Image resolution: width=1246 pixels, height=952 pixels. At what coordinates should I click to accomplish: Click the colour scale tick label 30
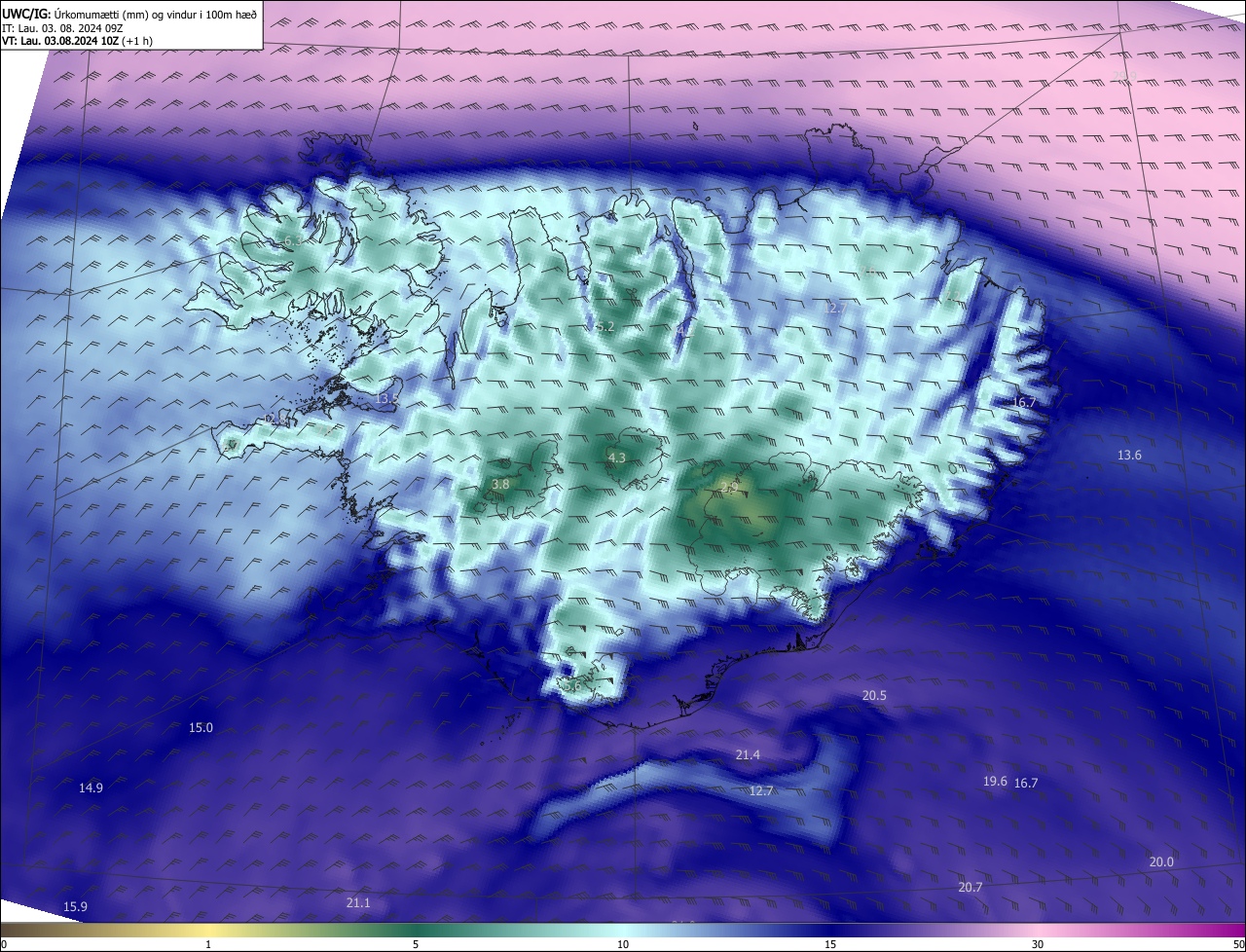pos(1038,944)
